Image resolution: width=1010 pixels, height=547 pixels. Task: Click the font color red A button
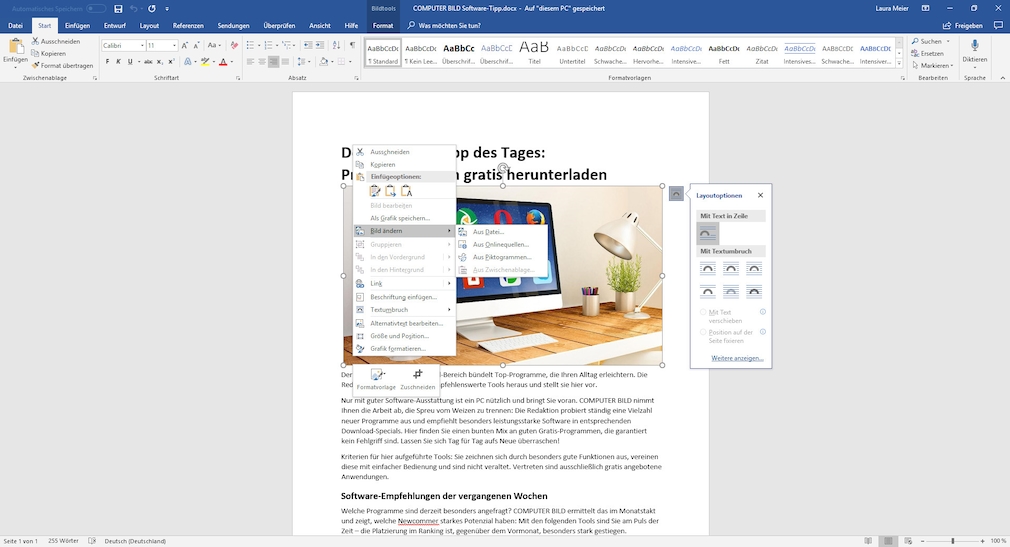[221, 62]
